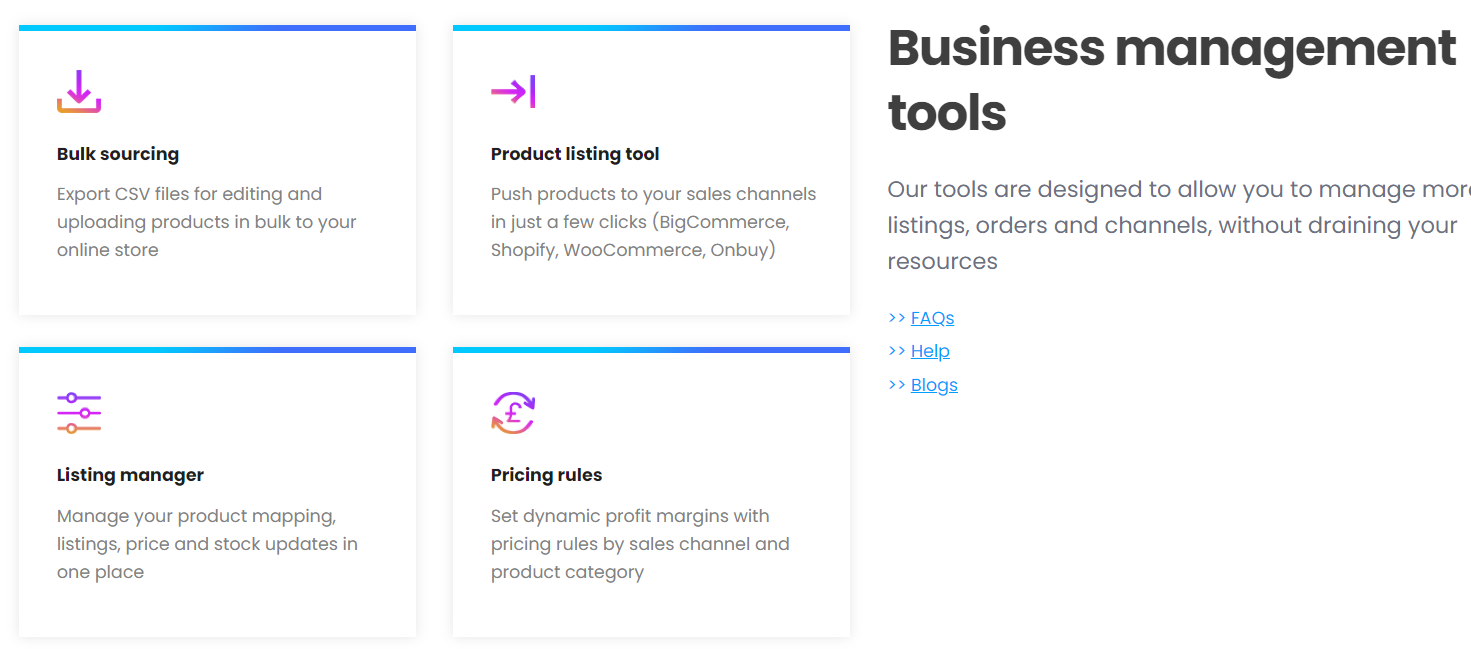Click the Business management tools title

(x=1171, y=80)
